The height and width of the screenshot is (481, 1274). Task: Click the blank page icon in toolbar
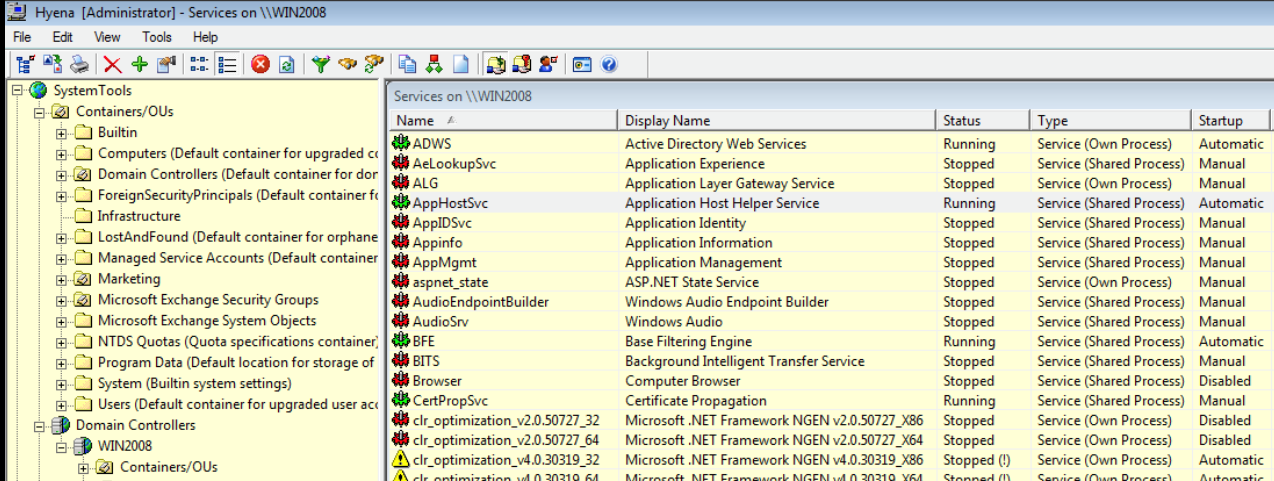pyautogui.click(x=461, y=65)
